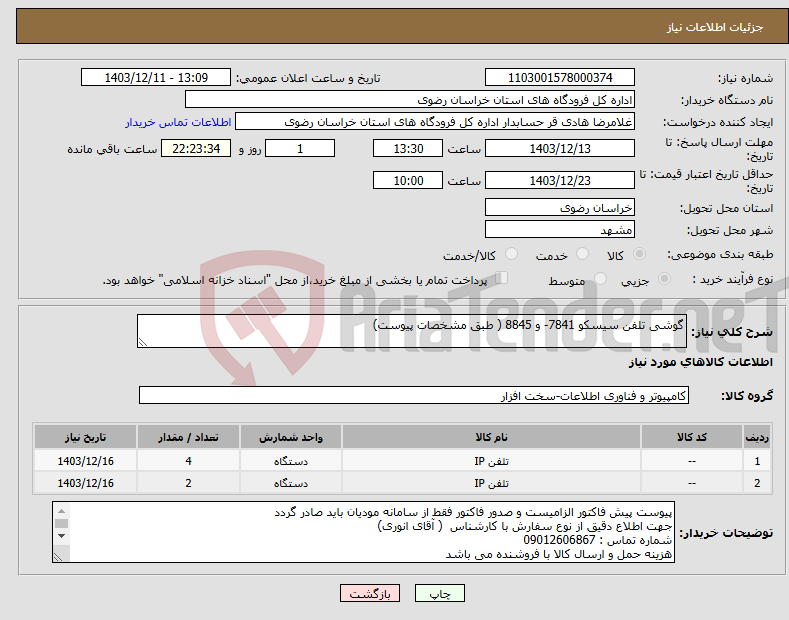The height and width of the screenshot is (620, 789).
Task: Select the خدمت radio button
Action: click(582, 254)
